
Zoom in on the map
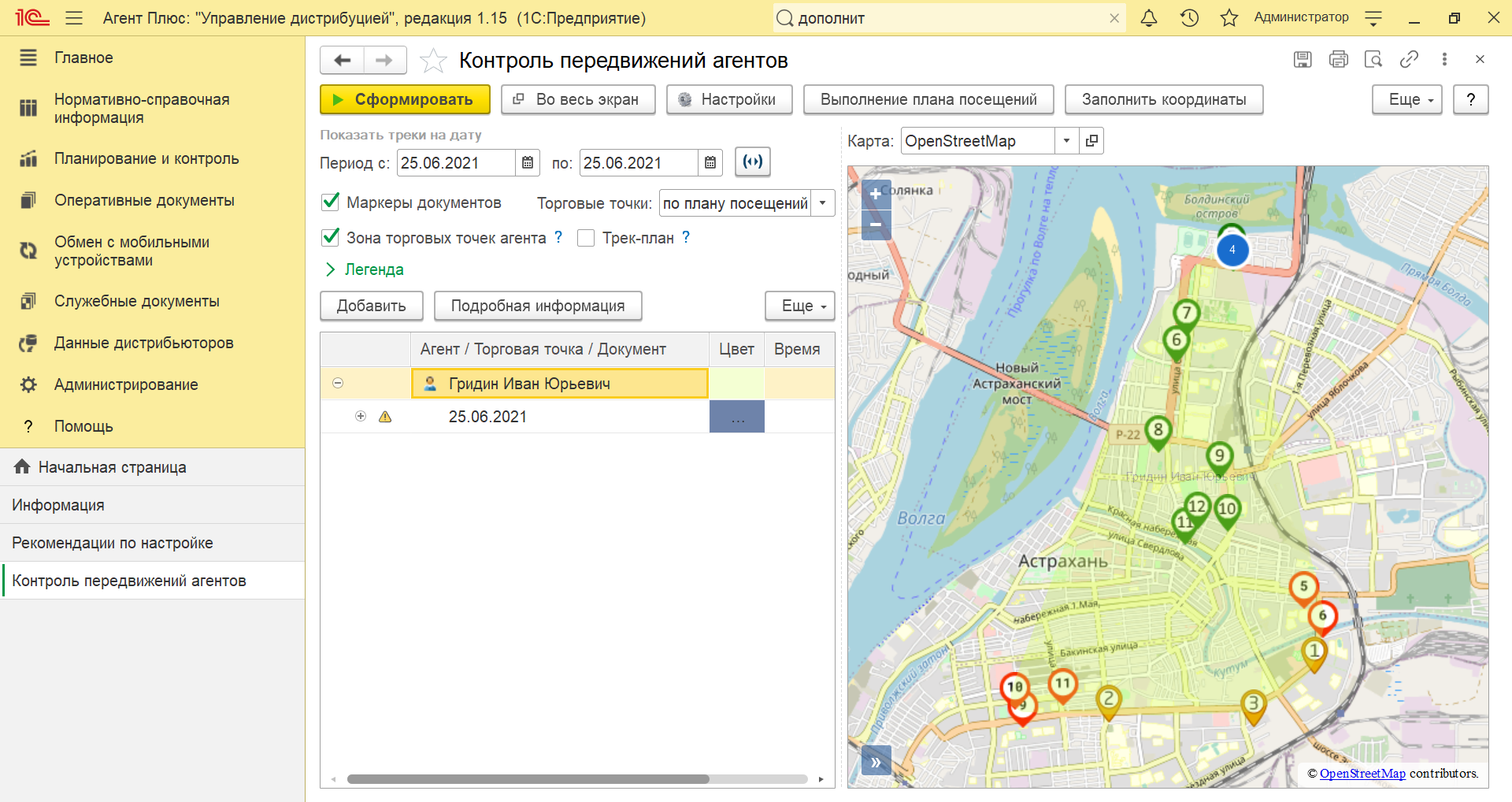pos(876,194)
